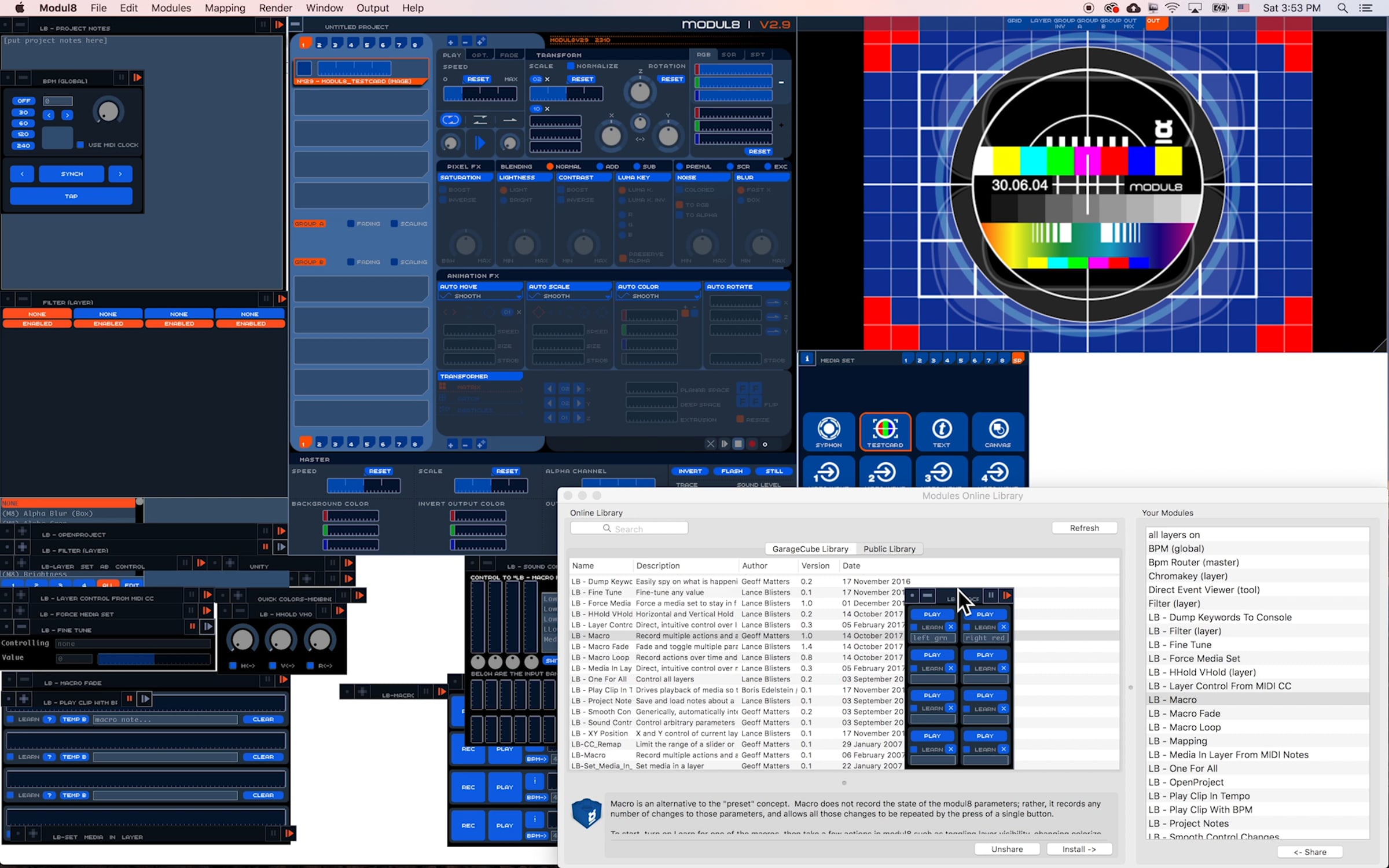
Task: Open the Mapping menu
Action: 225,8
